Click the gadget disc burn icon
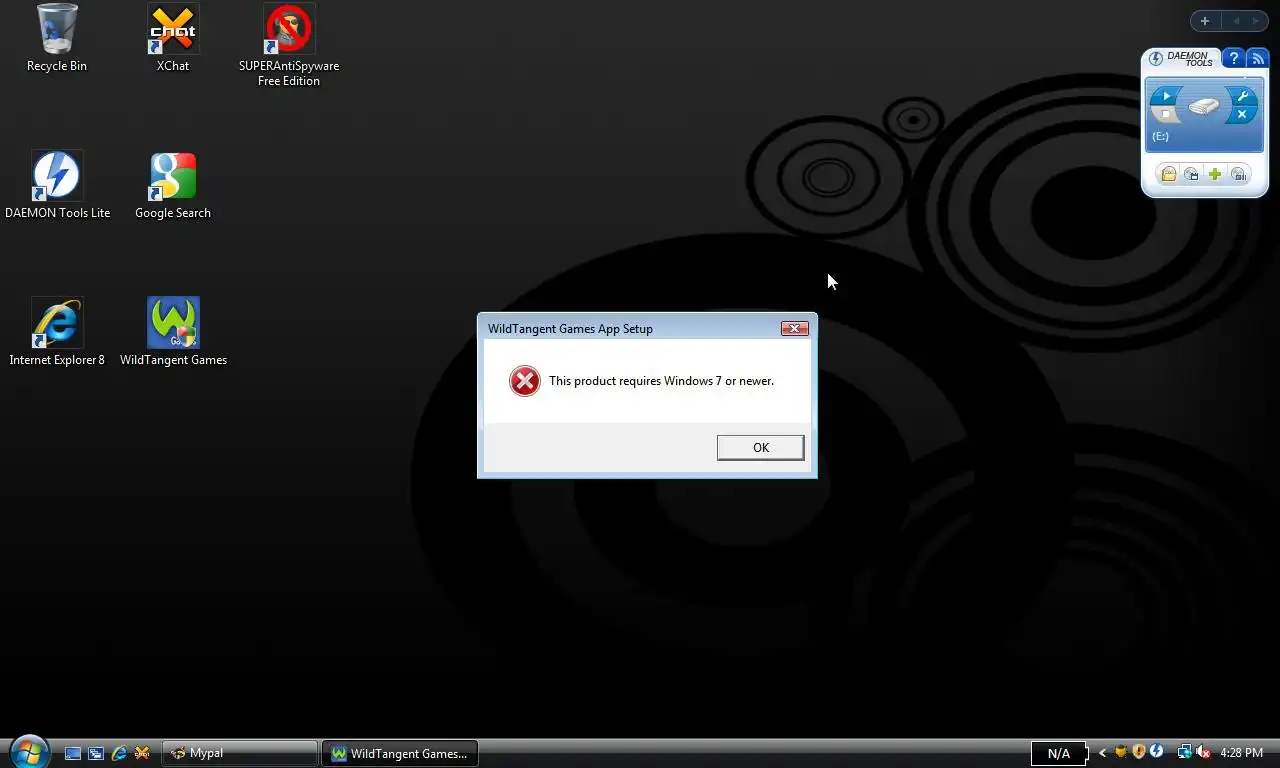1280x768 pixels. click(x=1239, y=175)
